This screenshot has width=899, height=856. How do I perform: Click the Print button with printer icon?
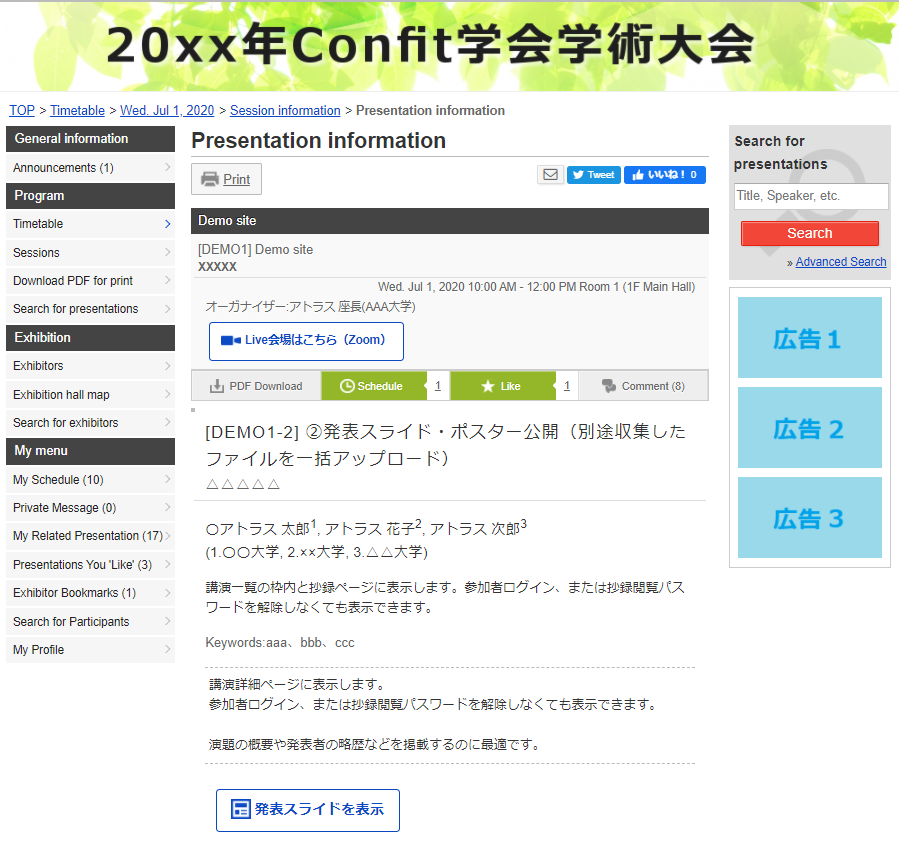[x=226, y=179]
